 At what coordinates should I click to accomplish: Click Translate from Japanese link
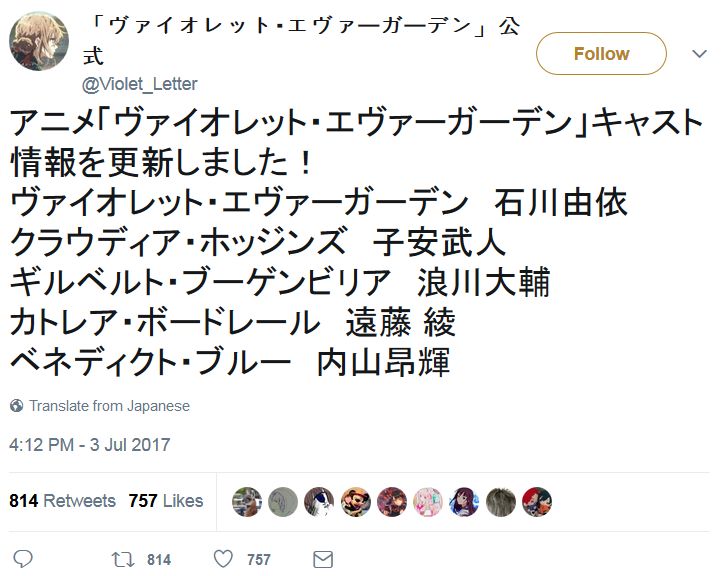coord(109,406)
